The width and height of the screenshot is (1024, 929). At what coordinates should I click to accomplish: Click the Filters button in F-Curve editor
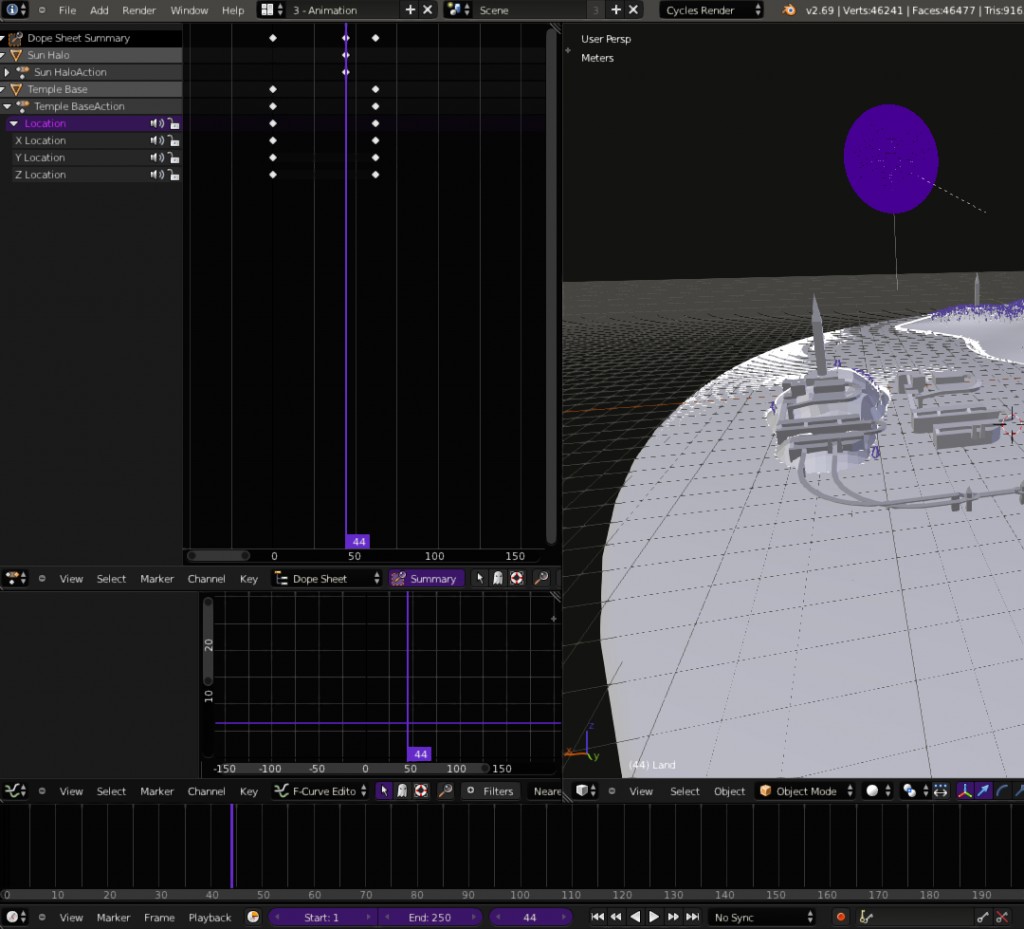[492, 791]
